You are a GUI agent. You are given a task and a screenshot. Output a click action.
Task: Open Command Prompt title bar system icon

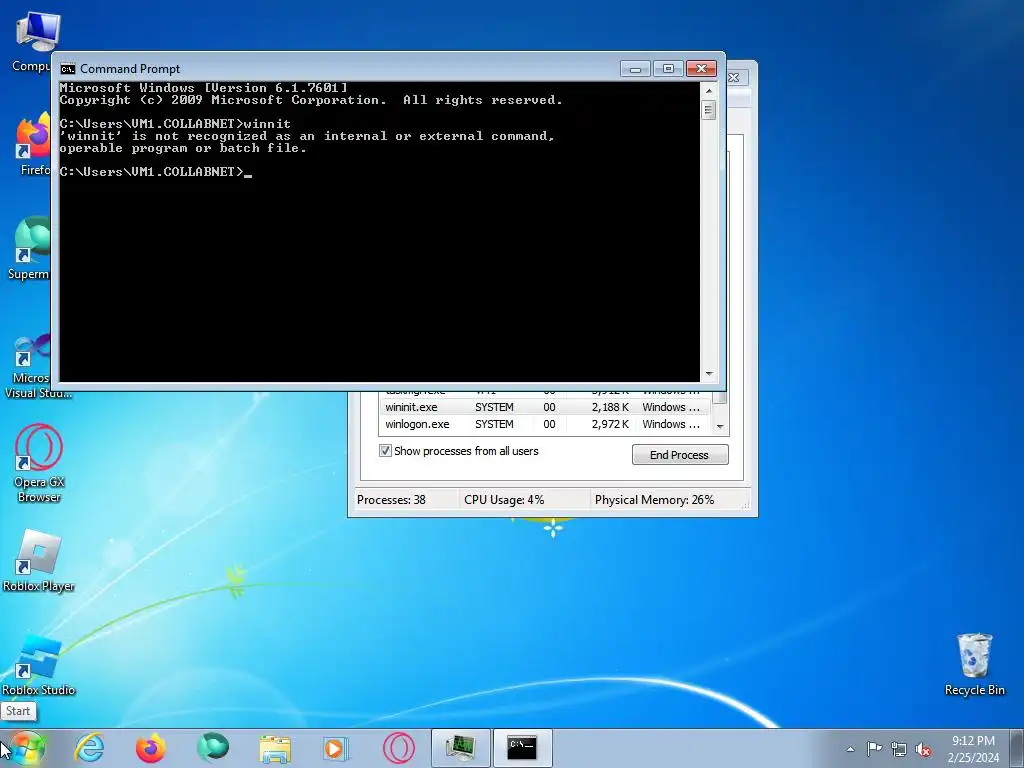click(x=67, y=69)
